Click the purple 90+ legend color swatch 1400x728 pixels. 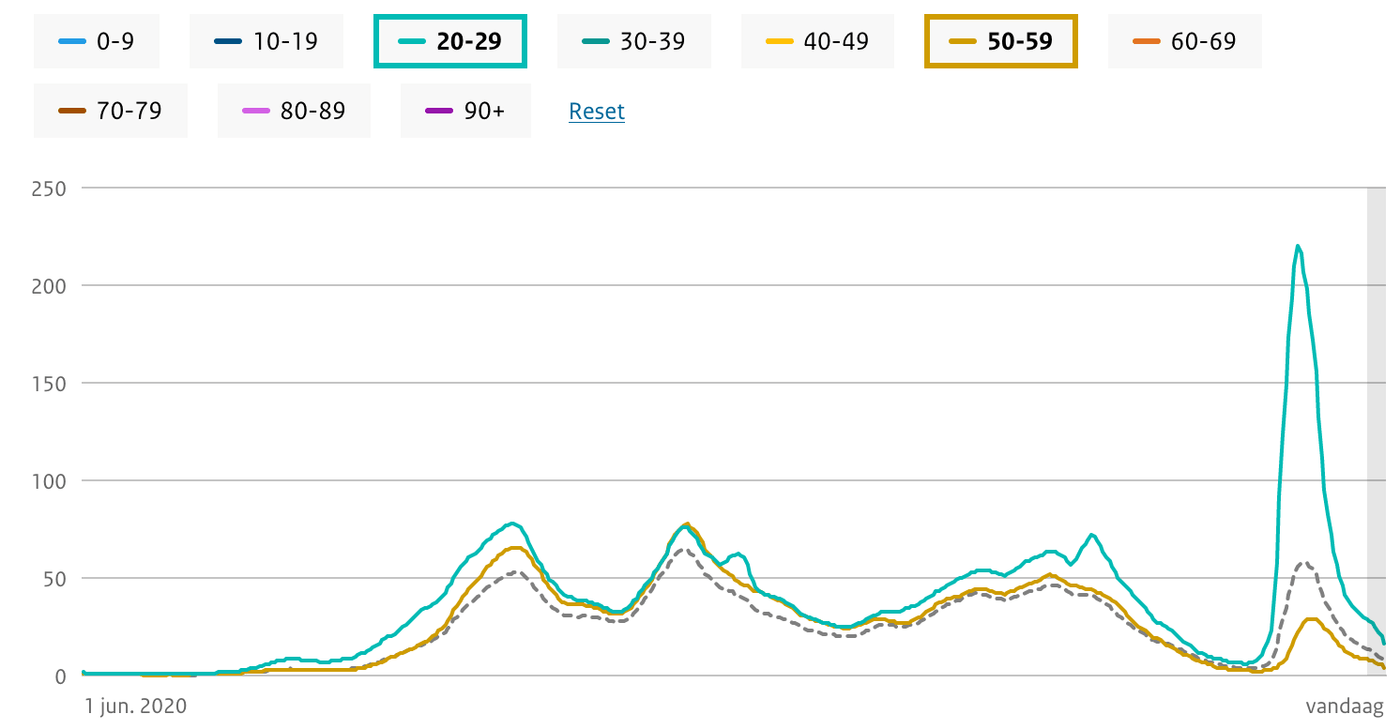(x=439, y=111)
